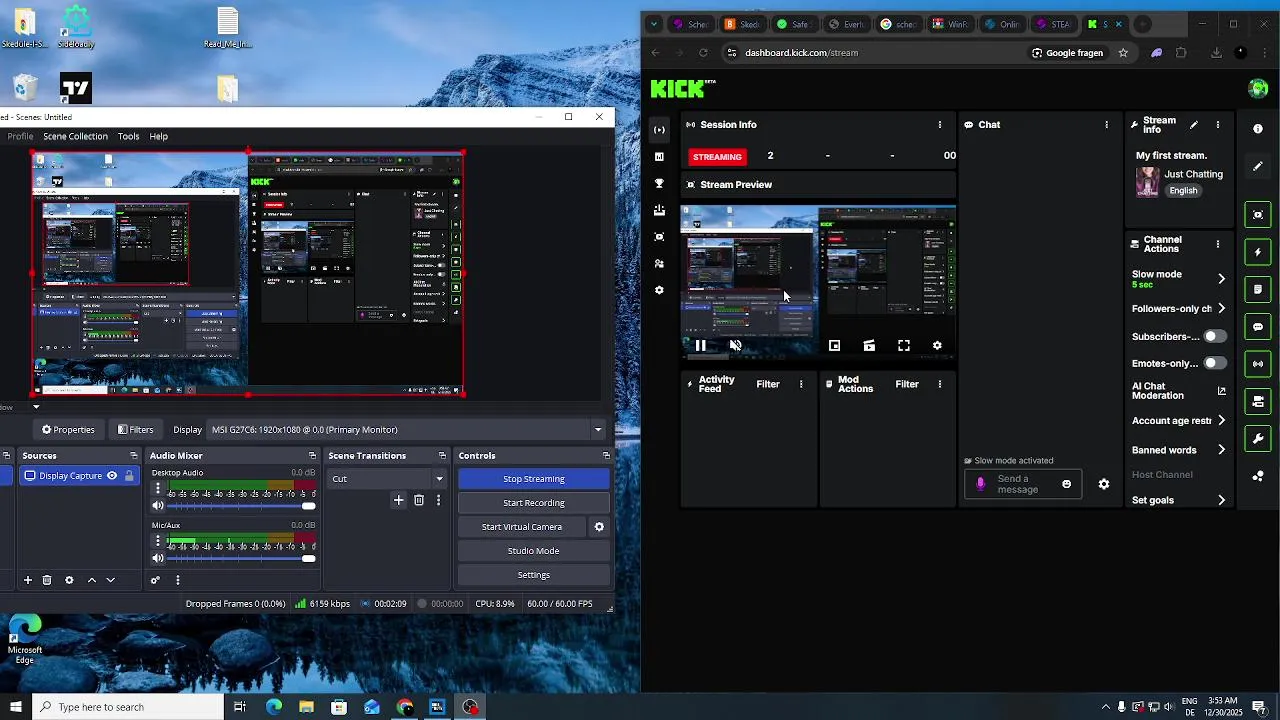Enable Studio Mode in OBS
The image size is (1280, 720).
[x=534, y=551]
